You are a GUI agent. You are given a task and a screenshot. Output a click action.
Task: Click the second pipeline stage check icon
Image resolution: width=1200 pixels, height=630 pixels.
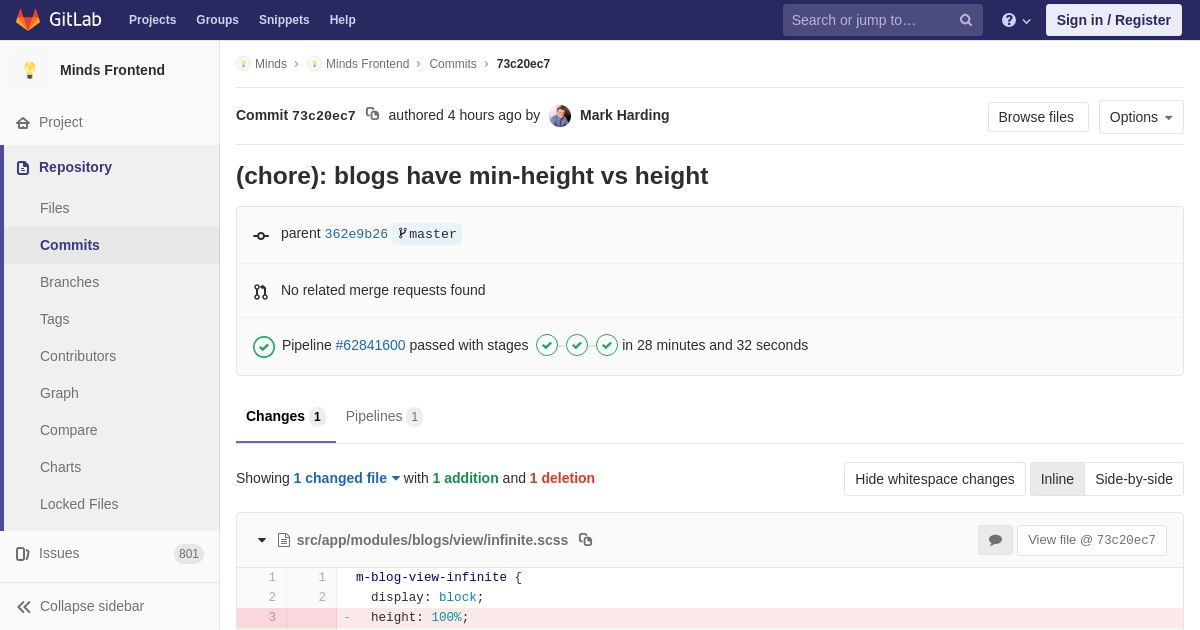click(577, 345)
